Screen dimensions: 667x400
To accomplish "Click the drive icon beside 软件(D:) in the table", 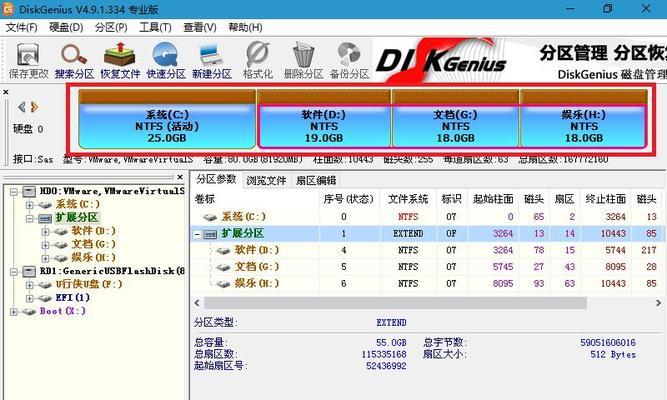I will pyautogui.click(x=223, y=251).
